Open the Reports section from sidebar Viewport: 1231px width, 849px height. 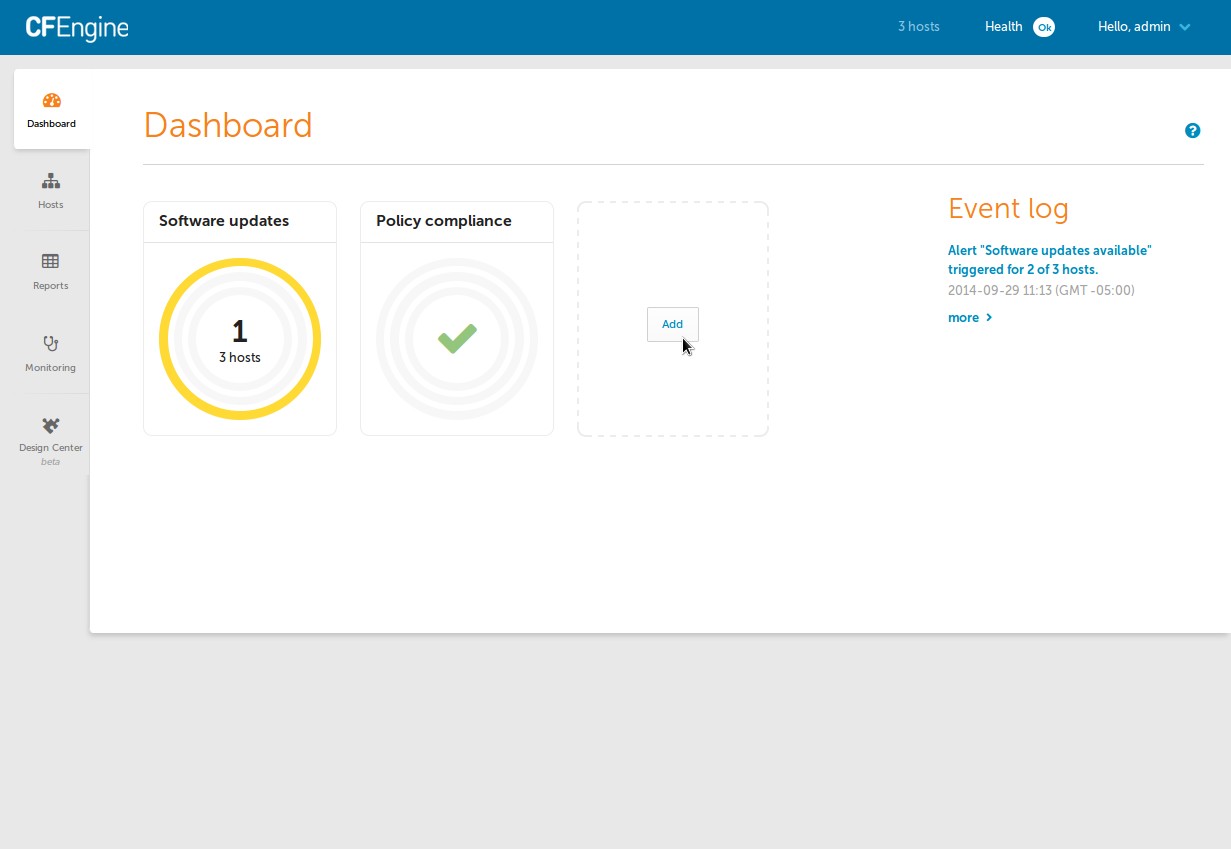tap(50, 272)
